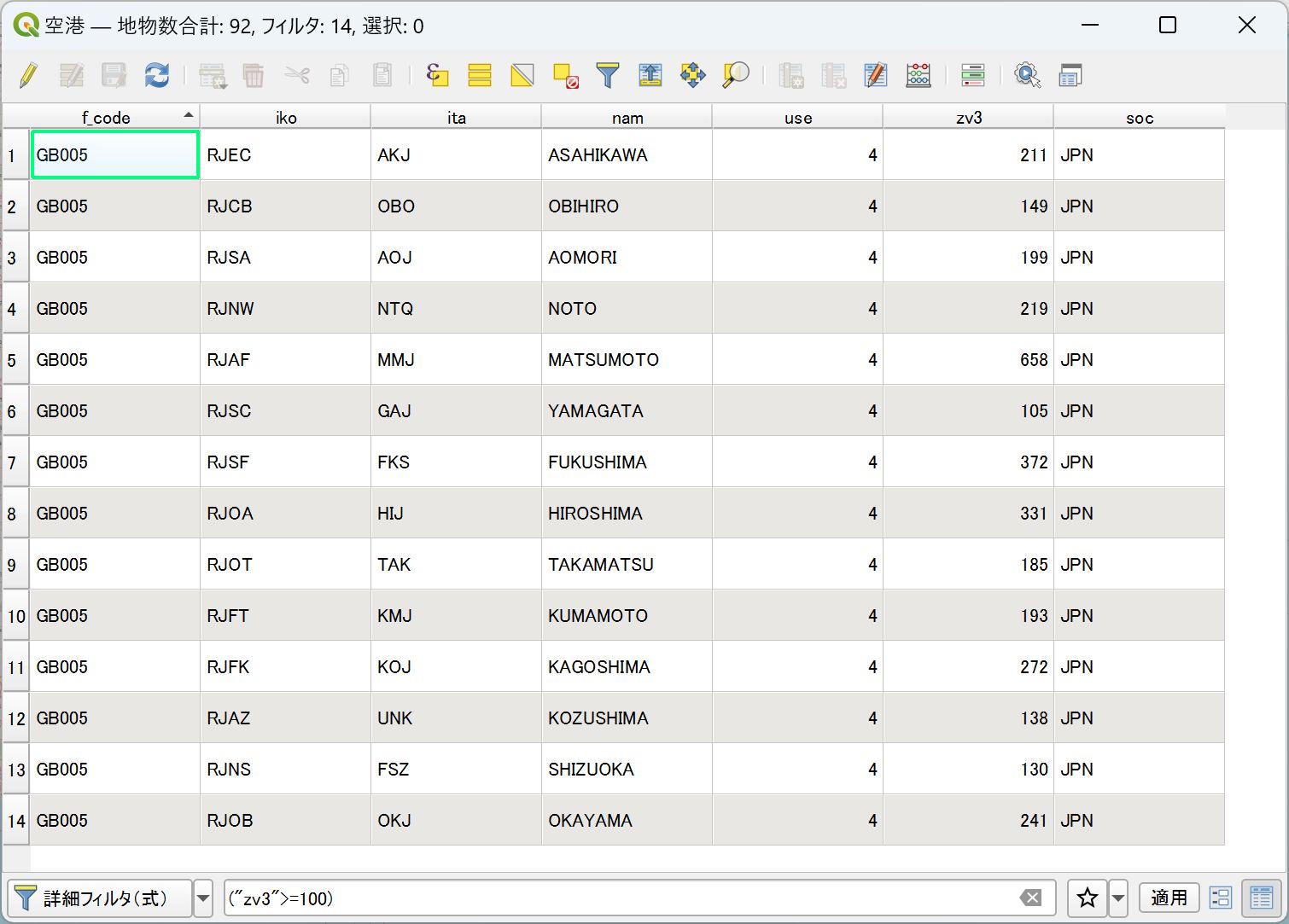Click the 適用 apply button

pyautogui.click(x=1169, y=898)
